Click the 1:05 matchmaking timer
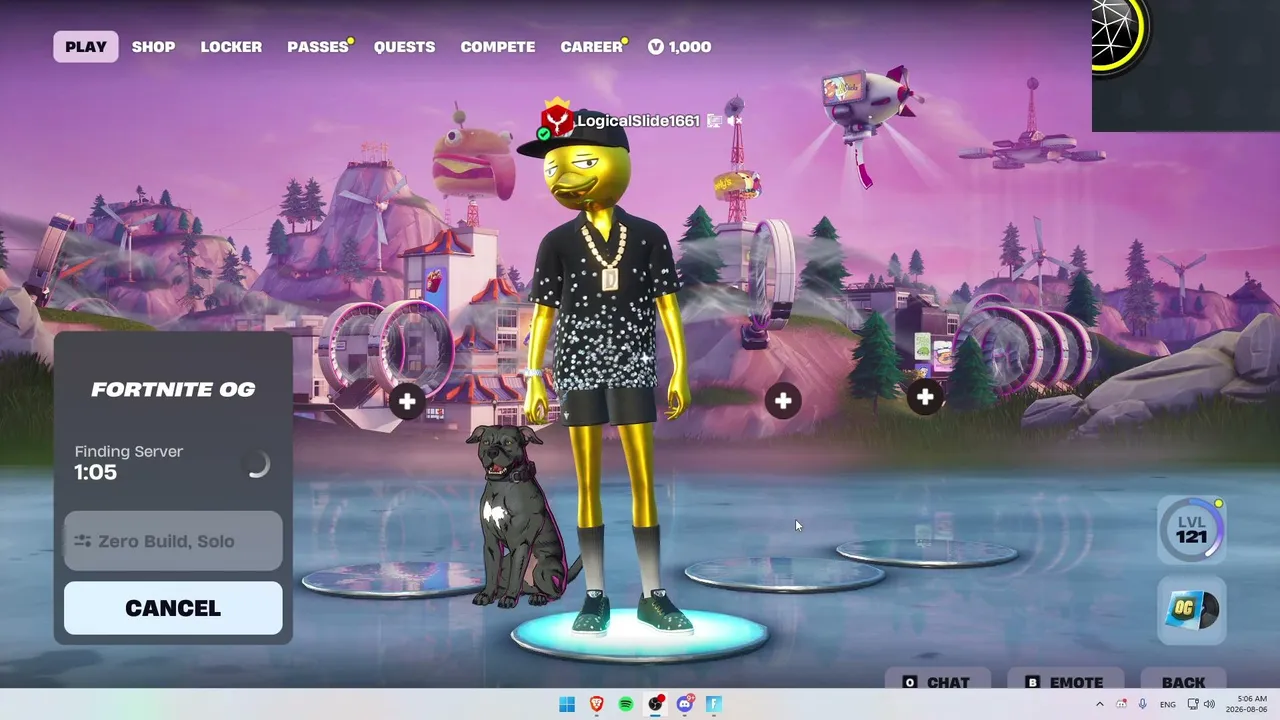Screen dimensions: 1280x720 pos(96,472)
